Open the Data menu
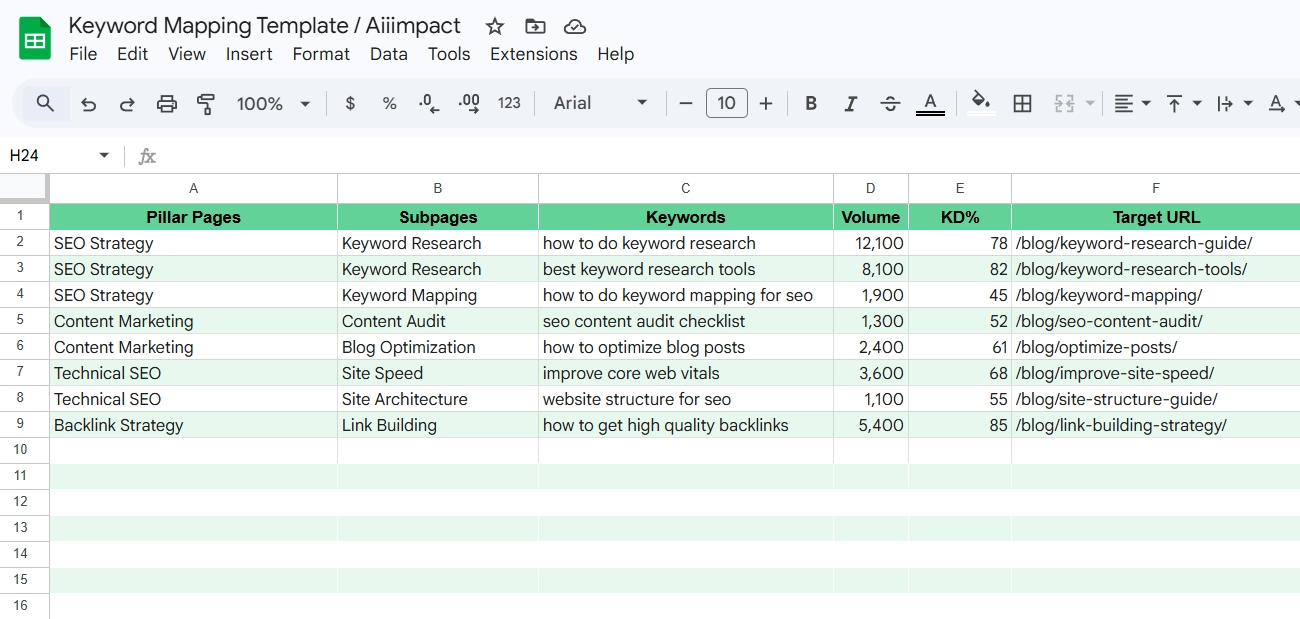This screenshot has height=619, width=1300. 388,54
